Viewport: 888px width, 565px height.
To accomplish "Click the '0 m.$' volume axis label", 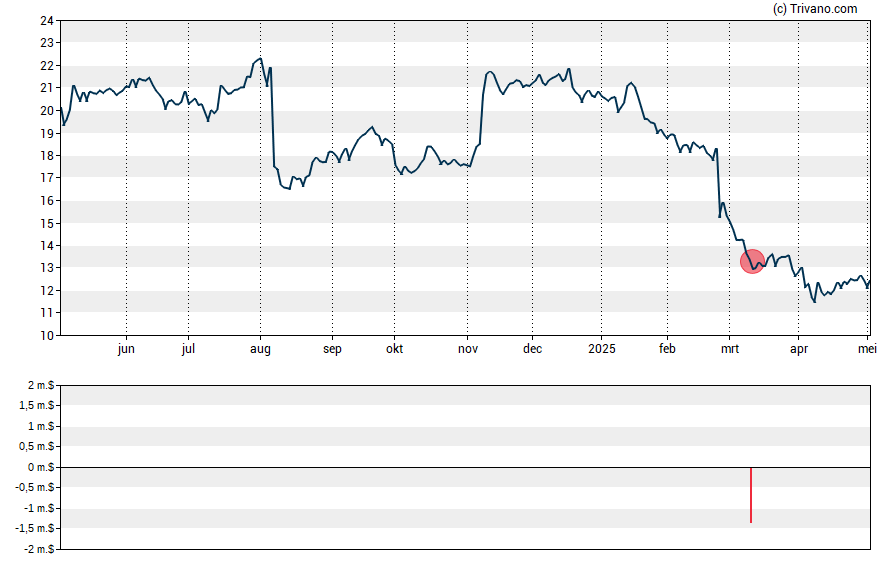I will click(x=41, y=467).
